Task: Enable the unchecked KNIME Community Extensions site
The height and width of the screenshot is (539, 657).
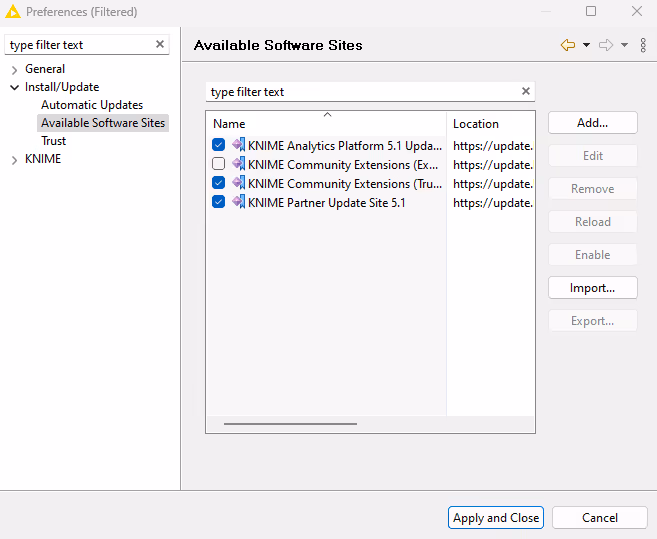Action: (x=219, y=164)
